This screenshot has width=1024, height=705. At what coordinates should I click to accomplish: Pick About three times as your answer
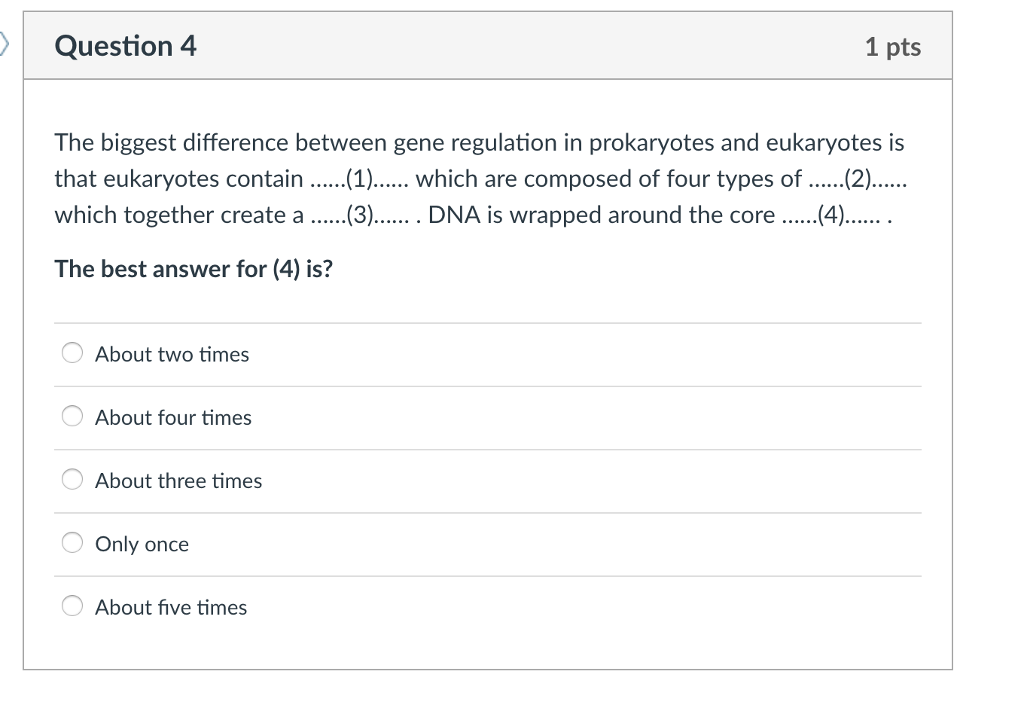coord(71,479)
